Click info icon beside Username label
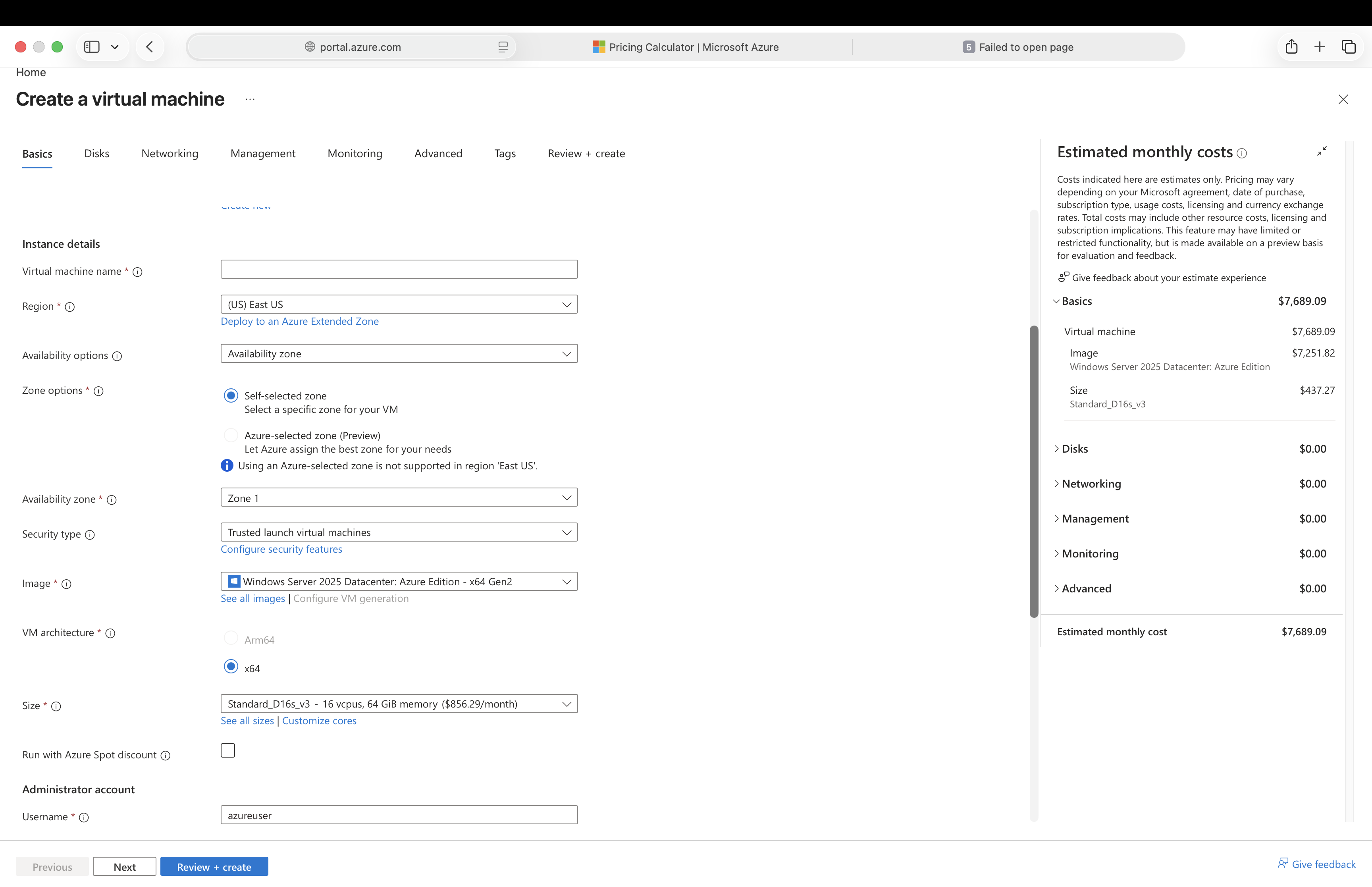 coord(83,817)
